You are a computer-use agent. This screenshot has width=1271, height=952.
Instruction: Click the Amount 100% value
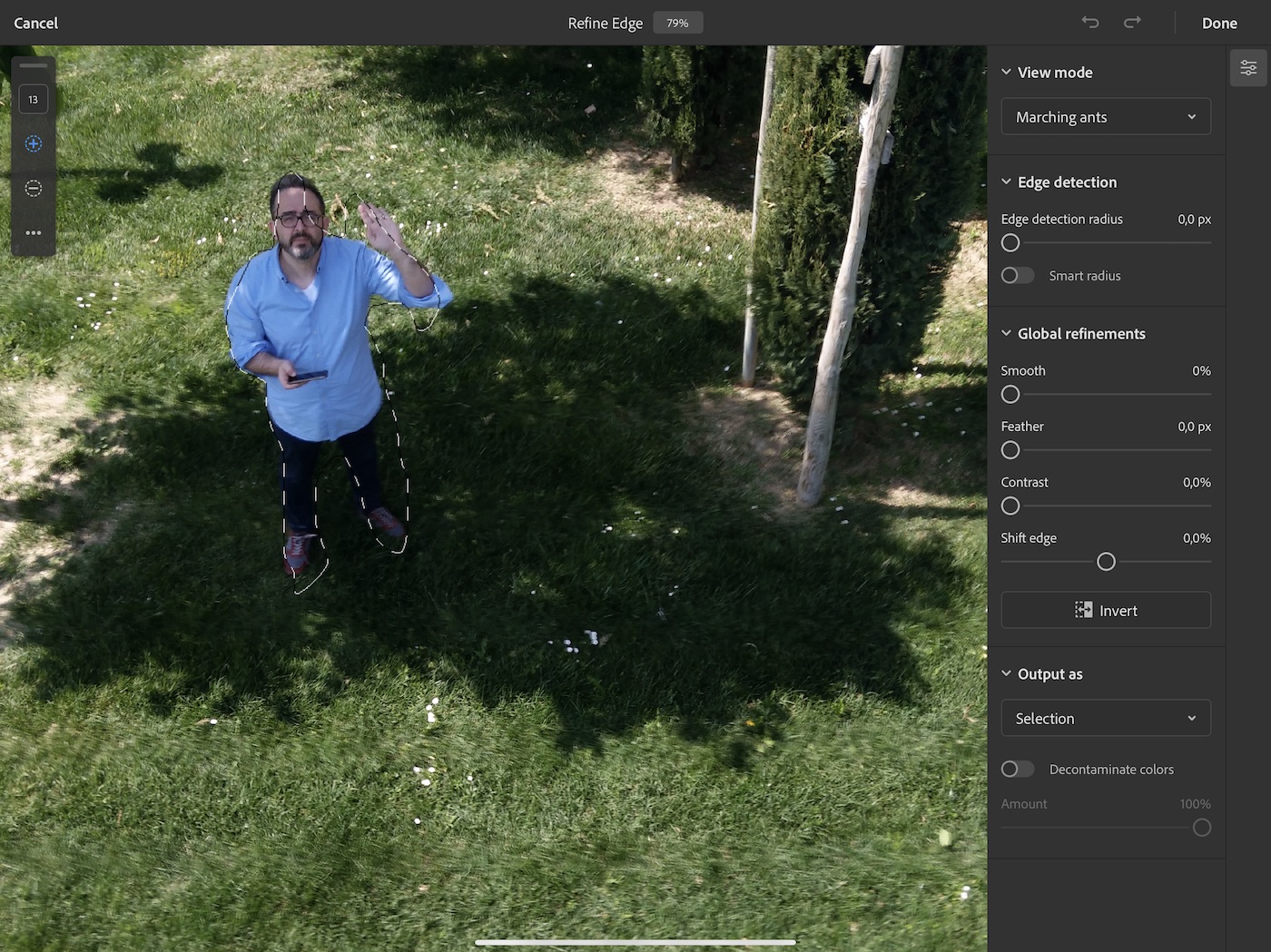pos(1195,803)
